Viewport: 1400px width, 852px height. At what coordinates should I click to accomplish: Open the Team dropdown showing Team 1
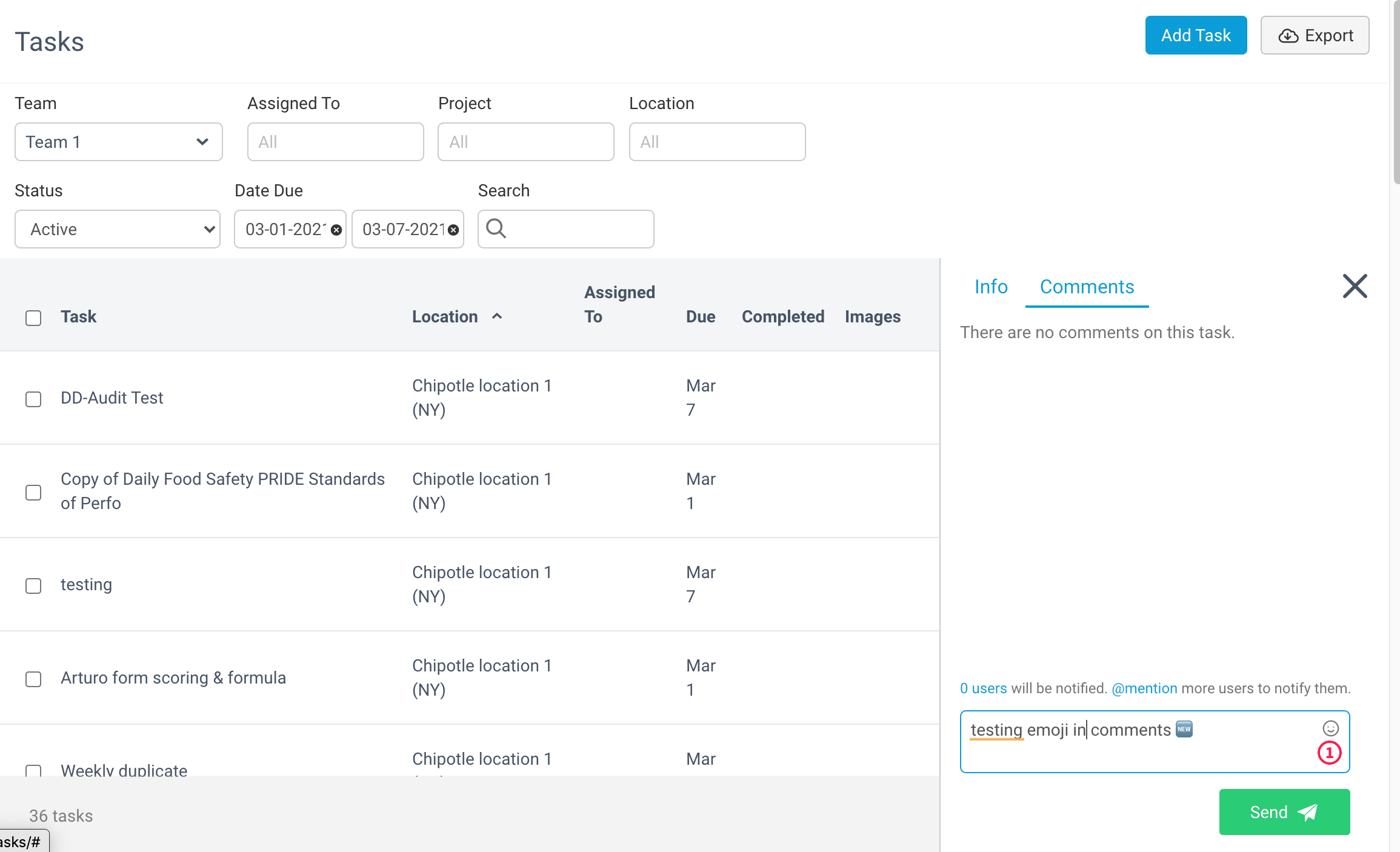point(118,142)
